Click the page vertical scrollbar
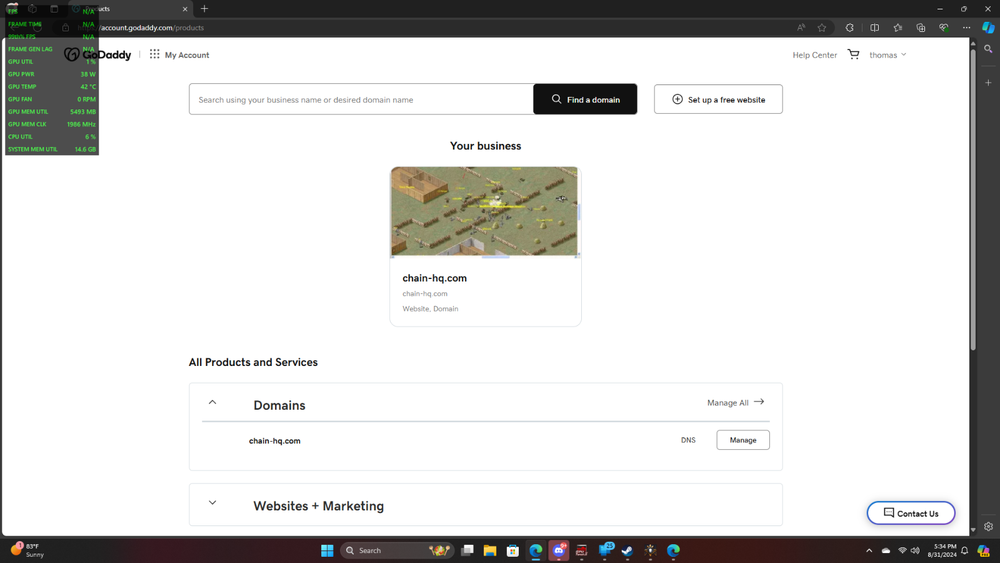 click(973, 198)
